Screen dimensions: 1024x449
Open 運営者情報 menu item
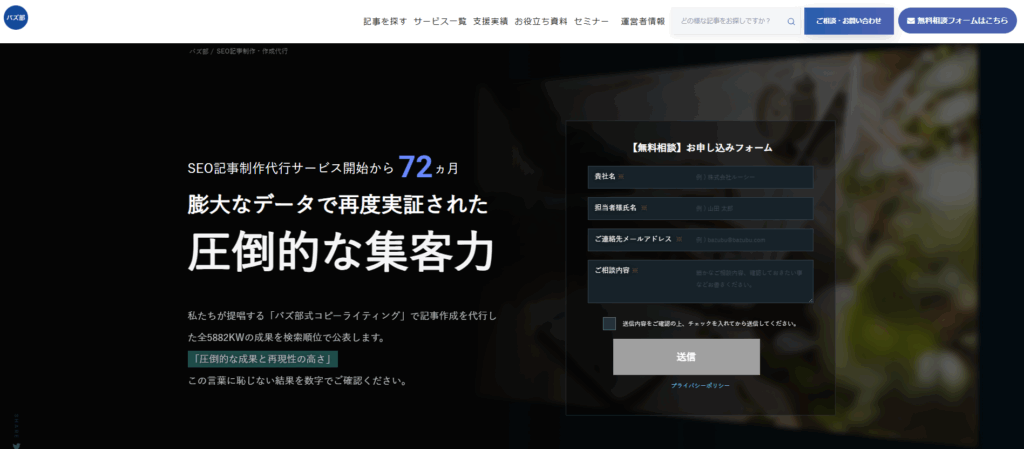643,21
